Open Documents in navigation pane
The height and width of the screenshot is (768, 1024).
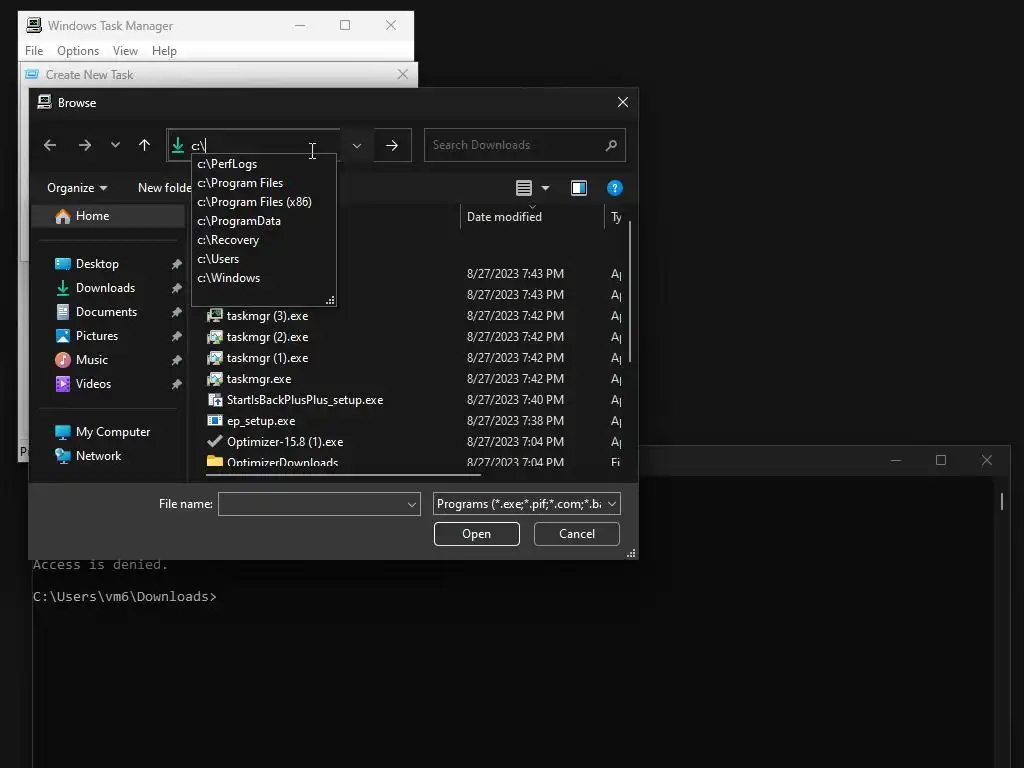[x=106, y=312]
